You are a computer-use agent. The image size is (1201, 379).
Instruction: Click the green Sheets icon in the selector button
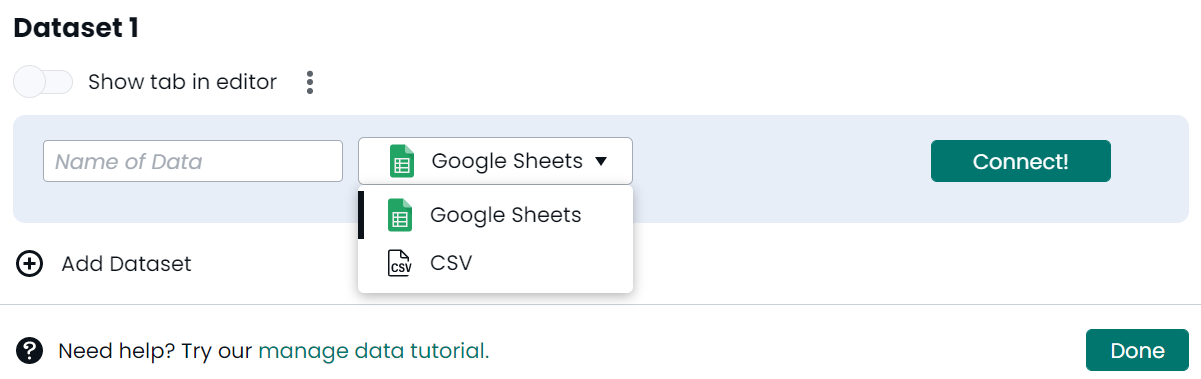point(402,161)
